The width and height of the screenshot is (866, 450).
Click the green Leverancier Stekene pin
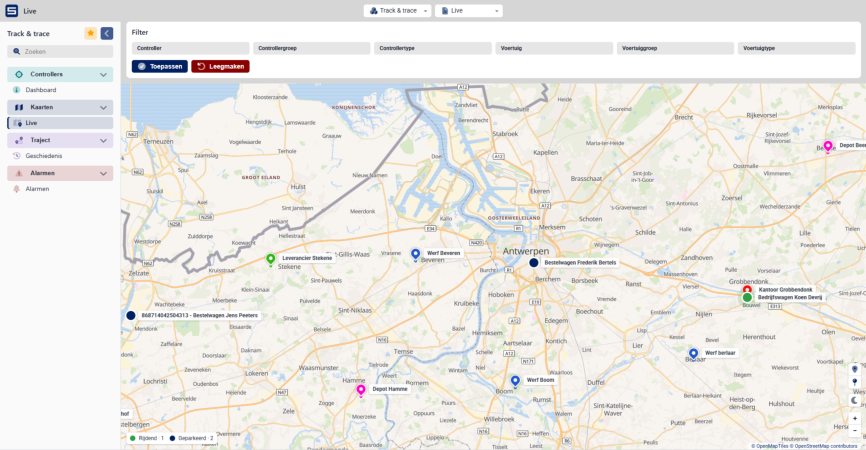point(271,259)
